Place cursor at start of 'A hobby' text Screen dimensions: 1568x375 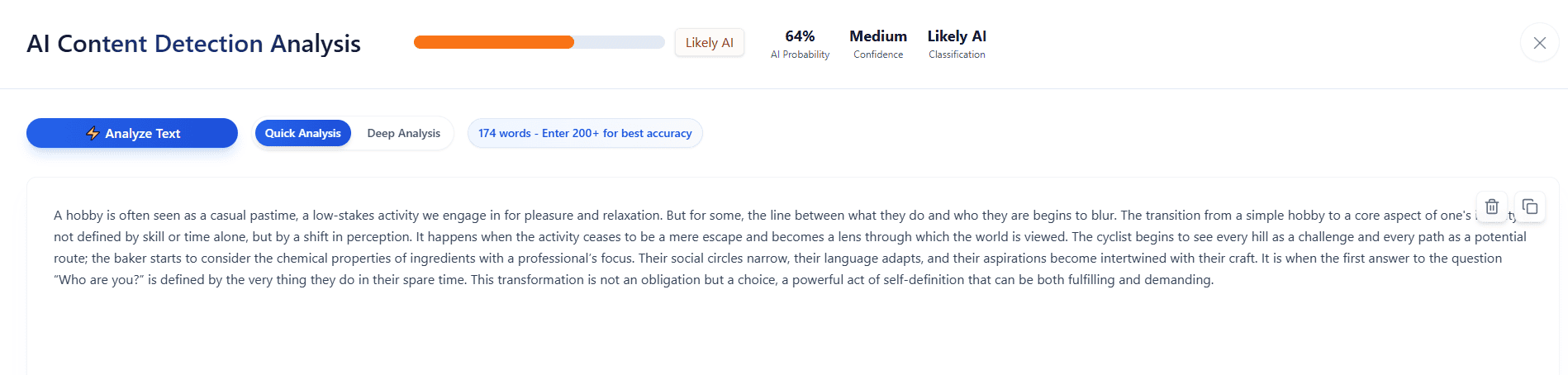55,216
